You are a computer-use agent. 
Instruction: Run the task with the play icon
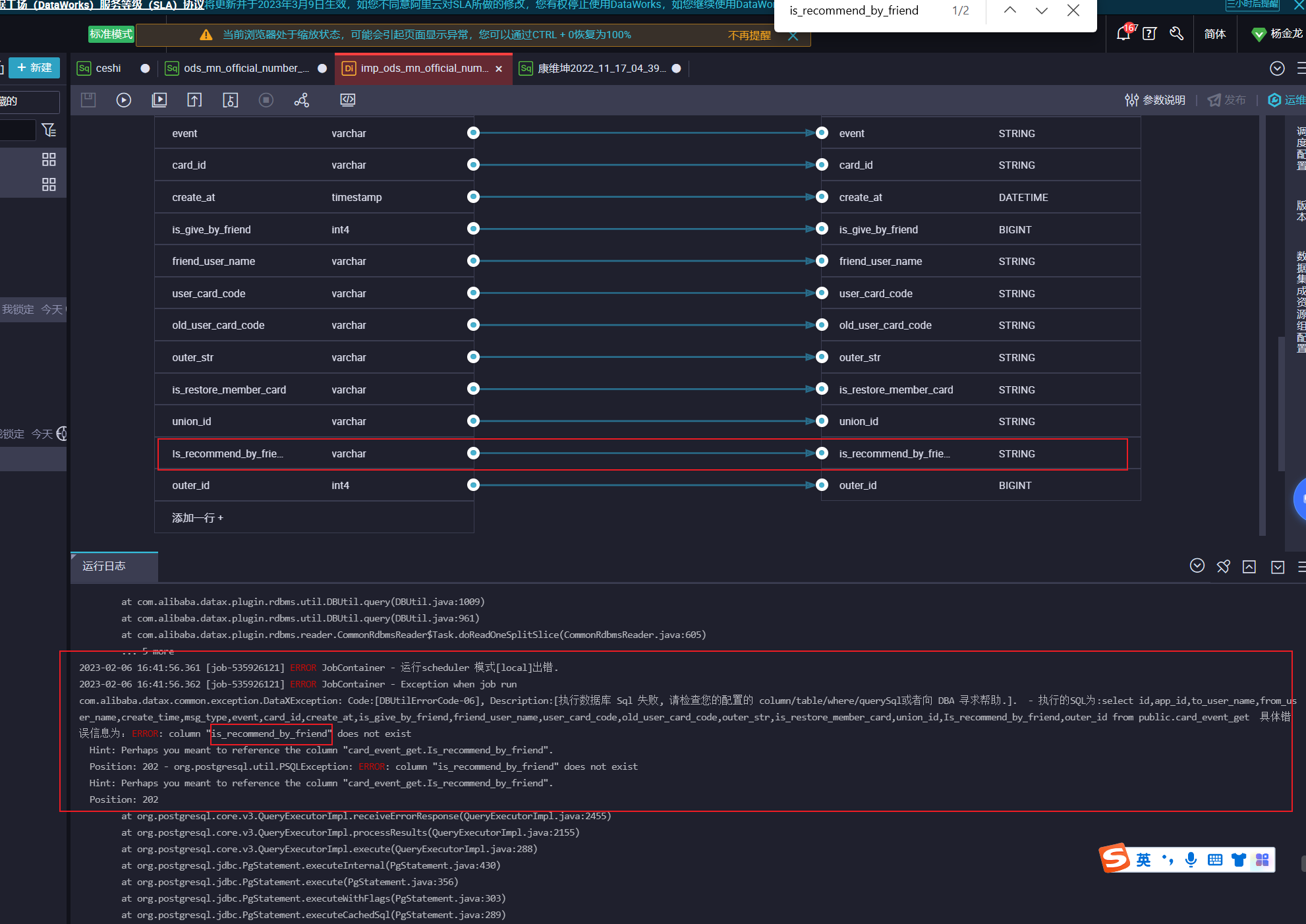124,100
